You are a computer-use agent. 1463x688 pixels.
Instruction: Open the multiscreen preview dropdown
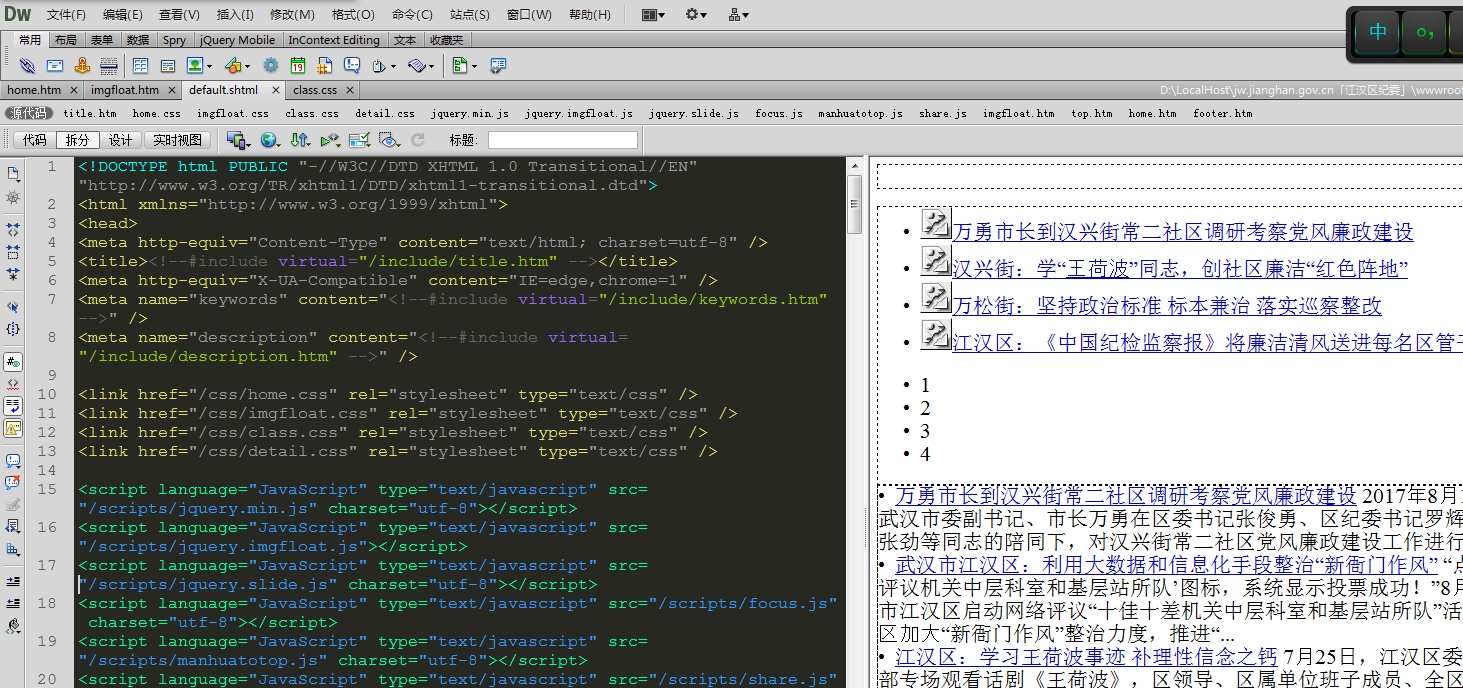click(238, 140)
